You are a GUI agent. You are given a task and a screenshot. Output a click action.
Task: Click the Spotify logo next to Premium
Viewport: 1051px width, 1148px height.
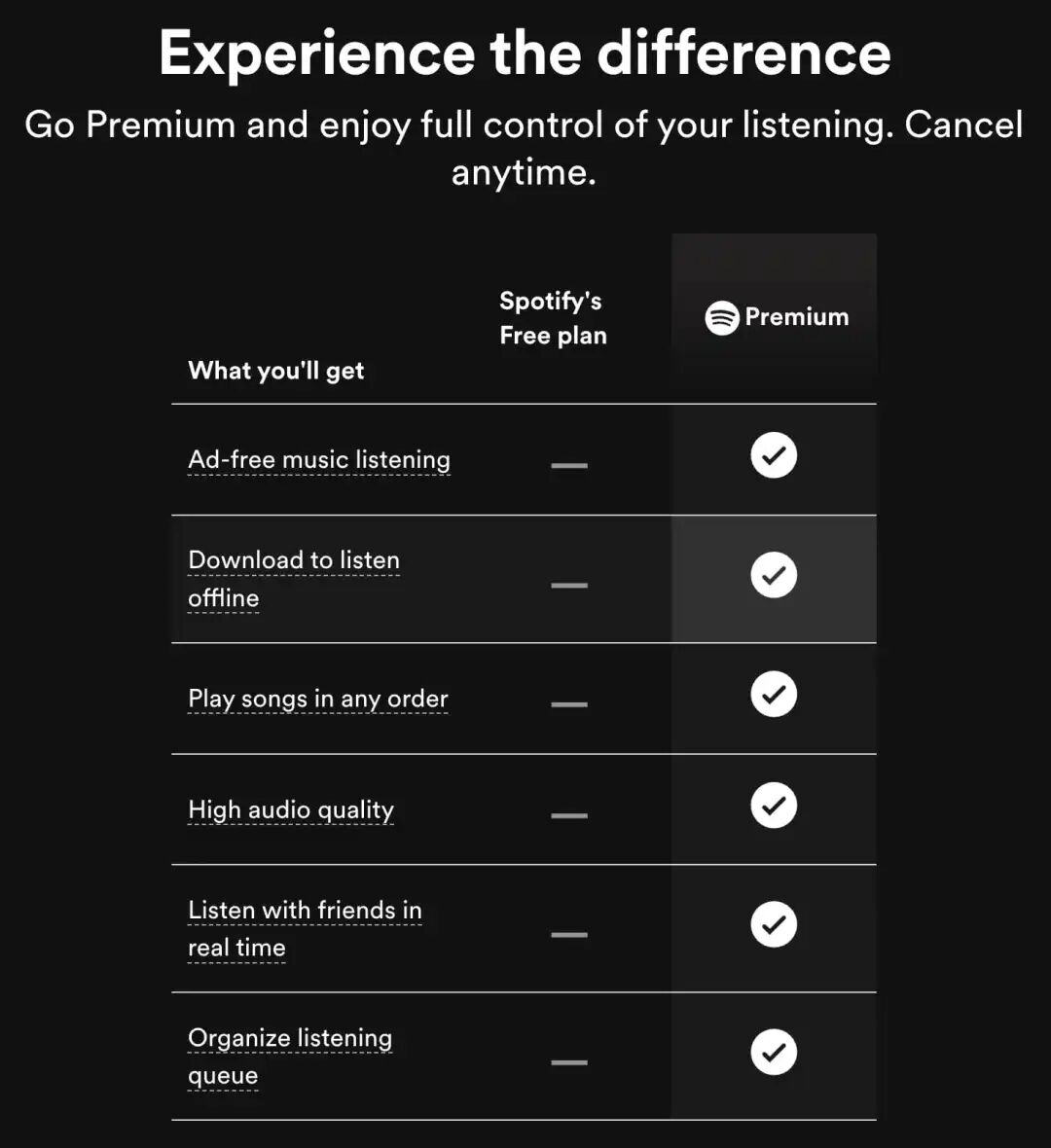click(721, 318)
